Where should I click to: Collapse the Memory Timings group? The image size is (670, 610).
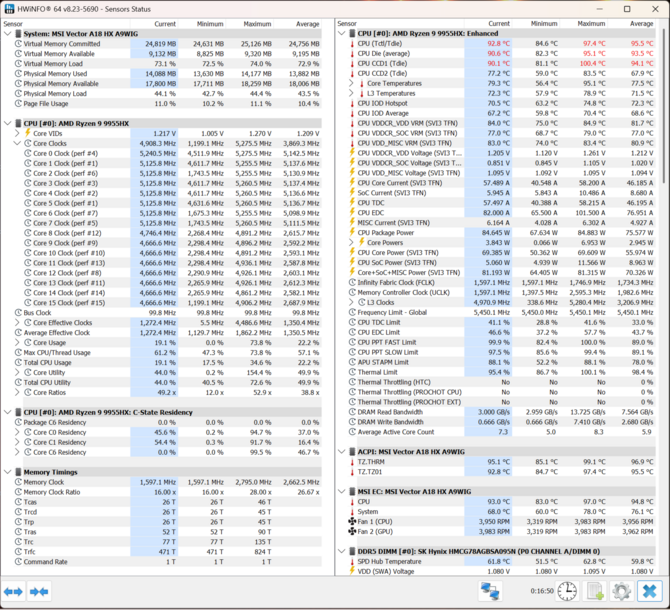pyautogui.click(x=7, y=472)
